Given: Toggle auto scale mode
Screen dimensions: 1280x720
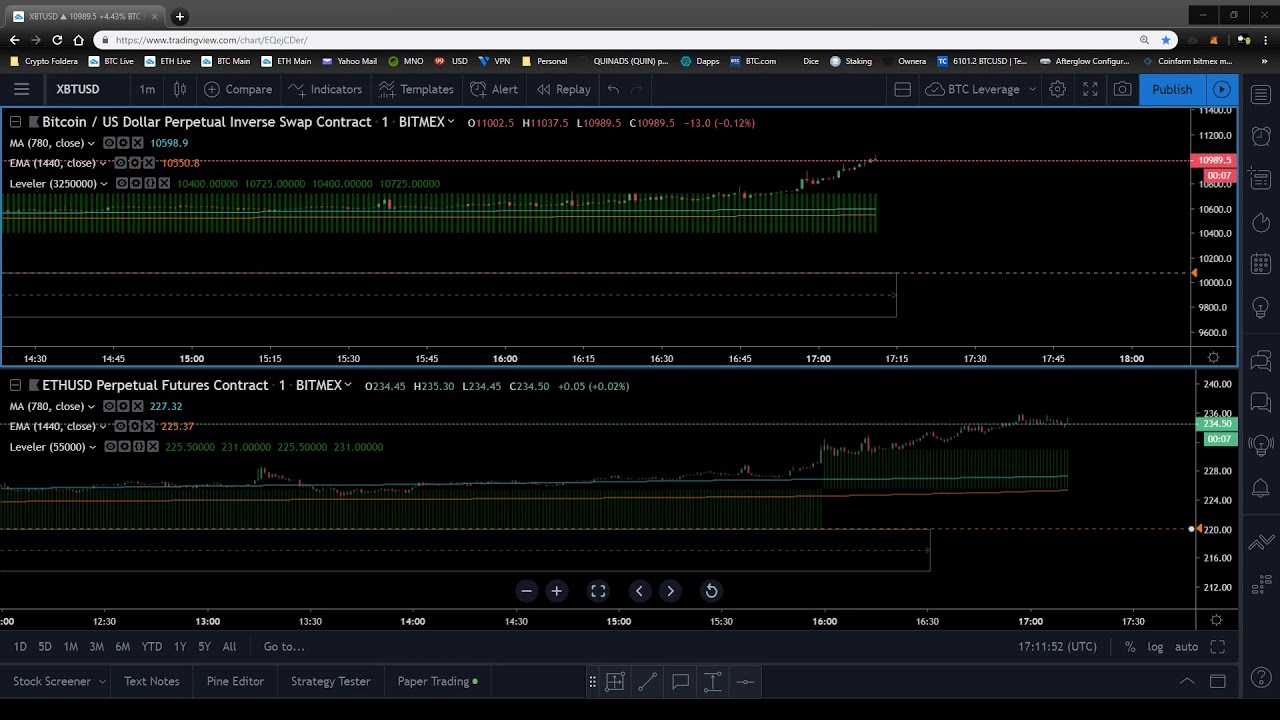Looking at the screenshot, I should (1186, 647).
